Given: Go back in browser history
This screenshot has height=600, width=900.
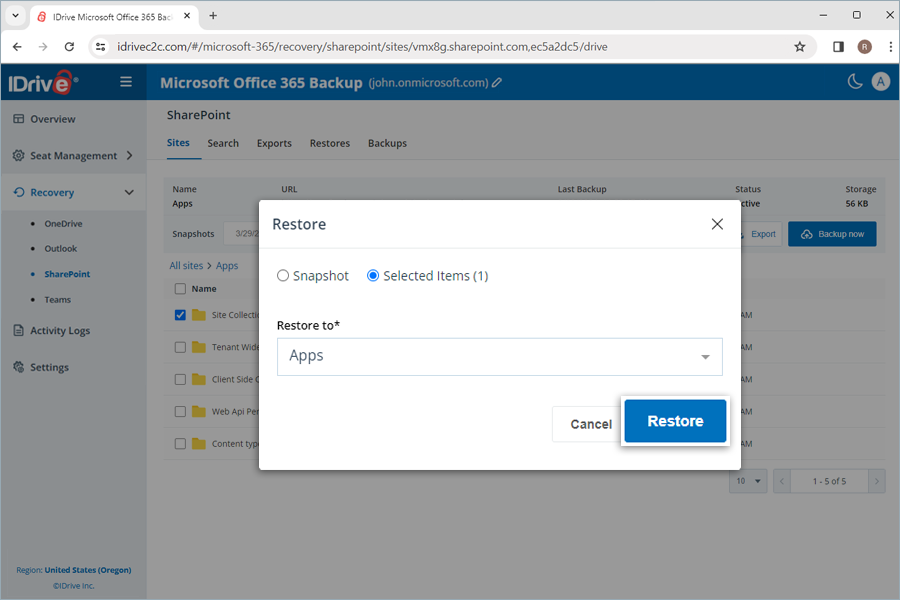Looking at the screenshot, I should point(17,47).
